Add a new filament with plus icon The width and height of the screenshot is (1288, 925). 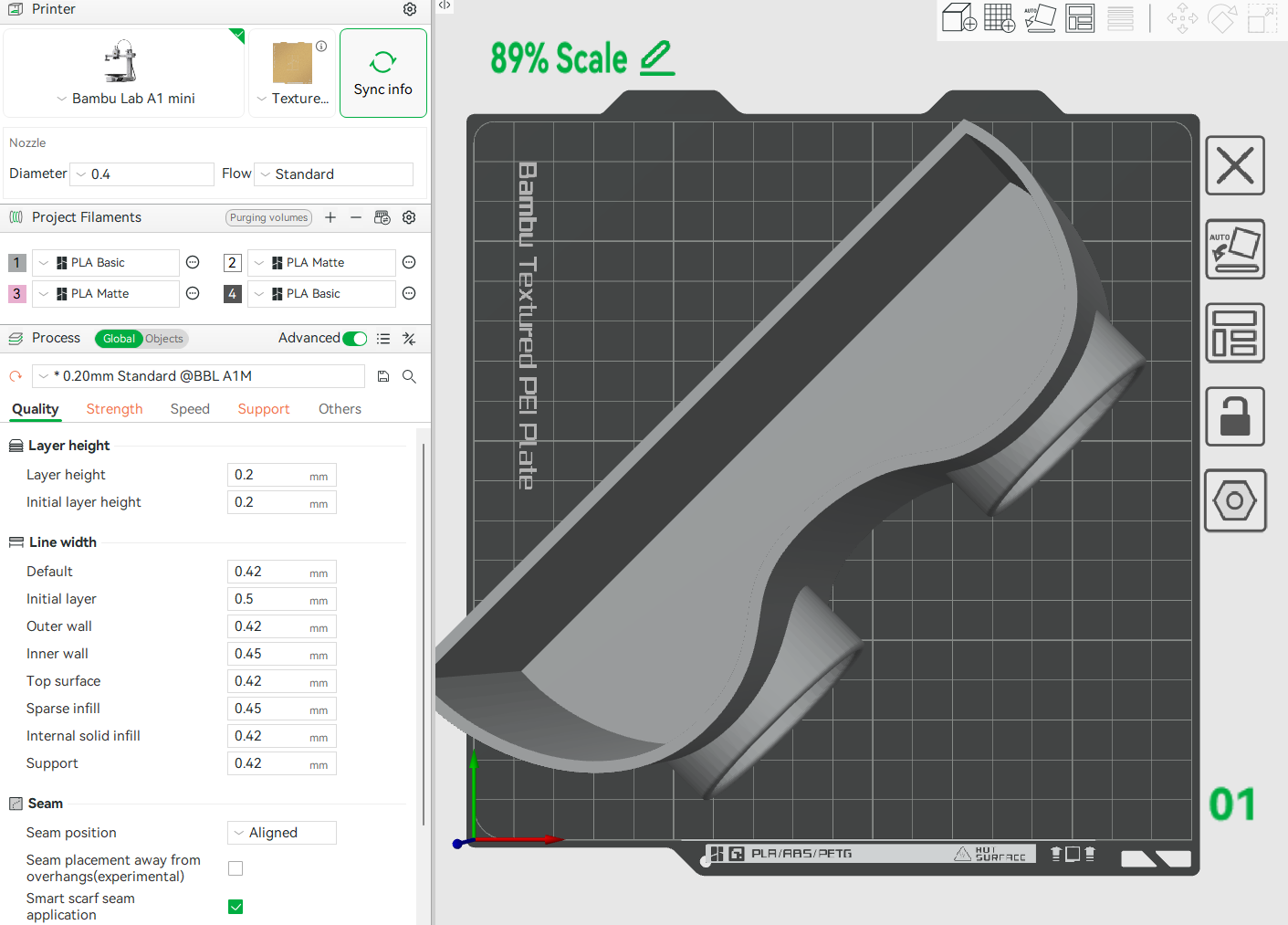(x=330, y=217)
